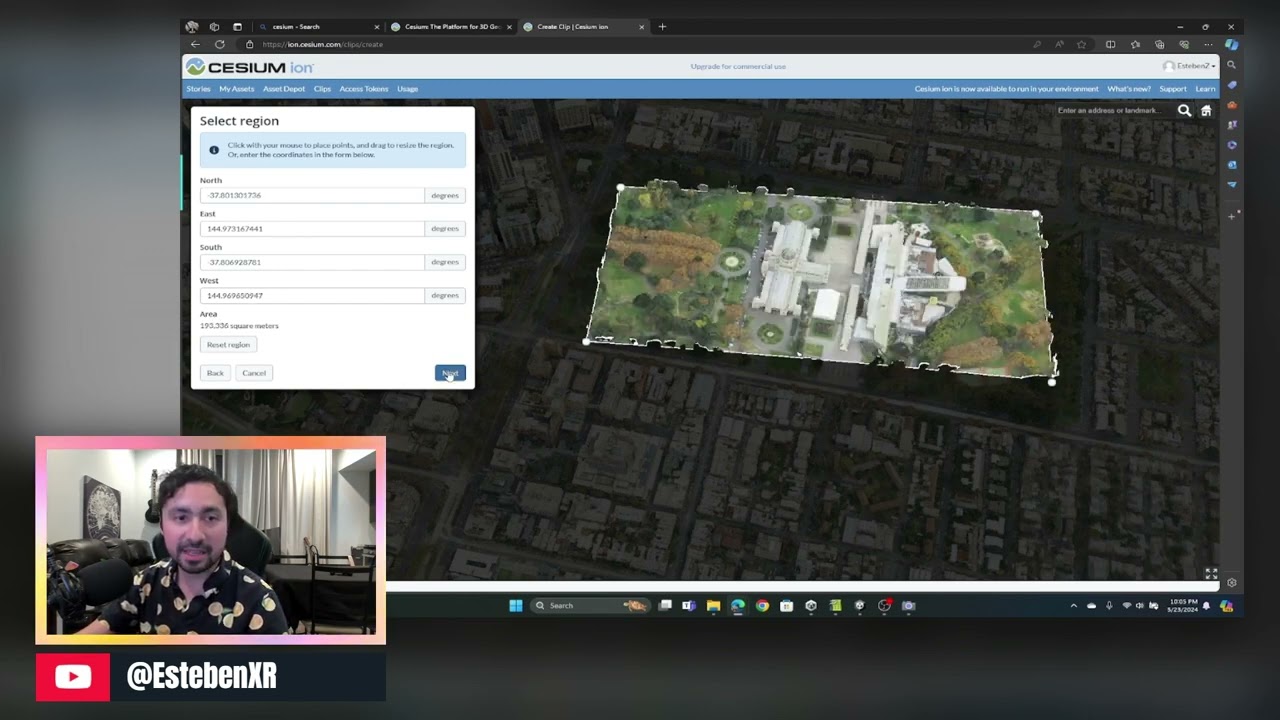Click the home view icon on map
The width and height of the screenshot is (1280, 720).
click(1206, 110)
